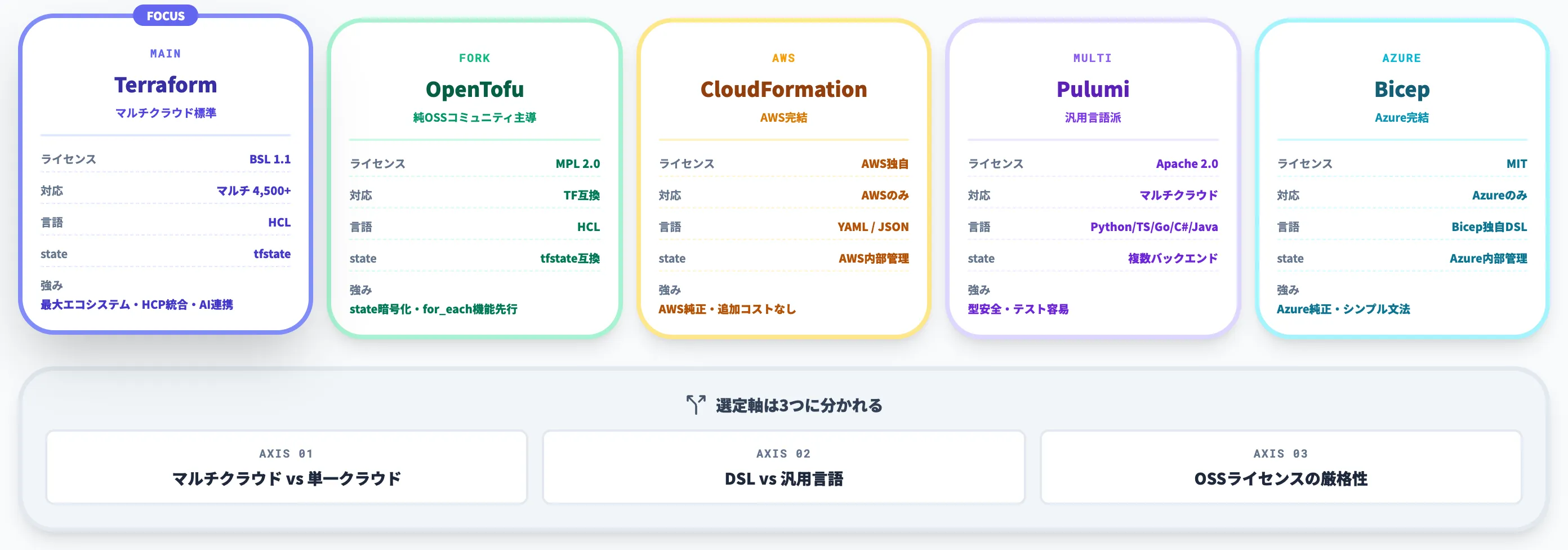Click the Bicep独自DSL language value
The height and width of the screenshot is (550, 1568).
tap(1490, 227)
